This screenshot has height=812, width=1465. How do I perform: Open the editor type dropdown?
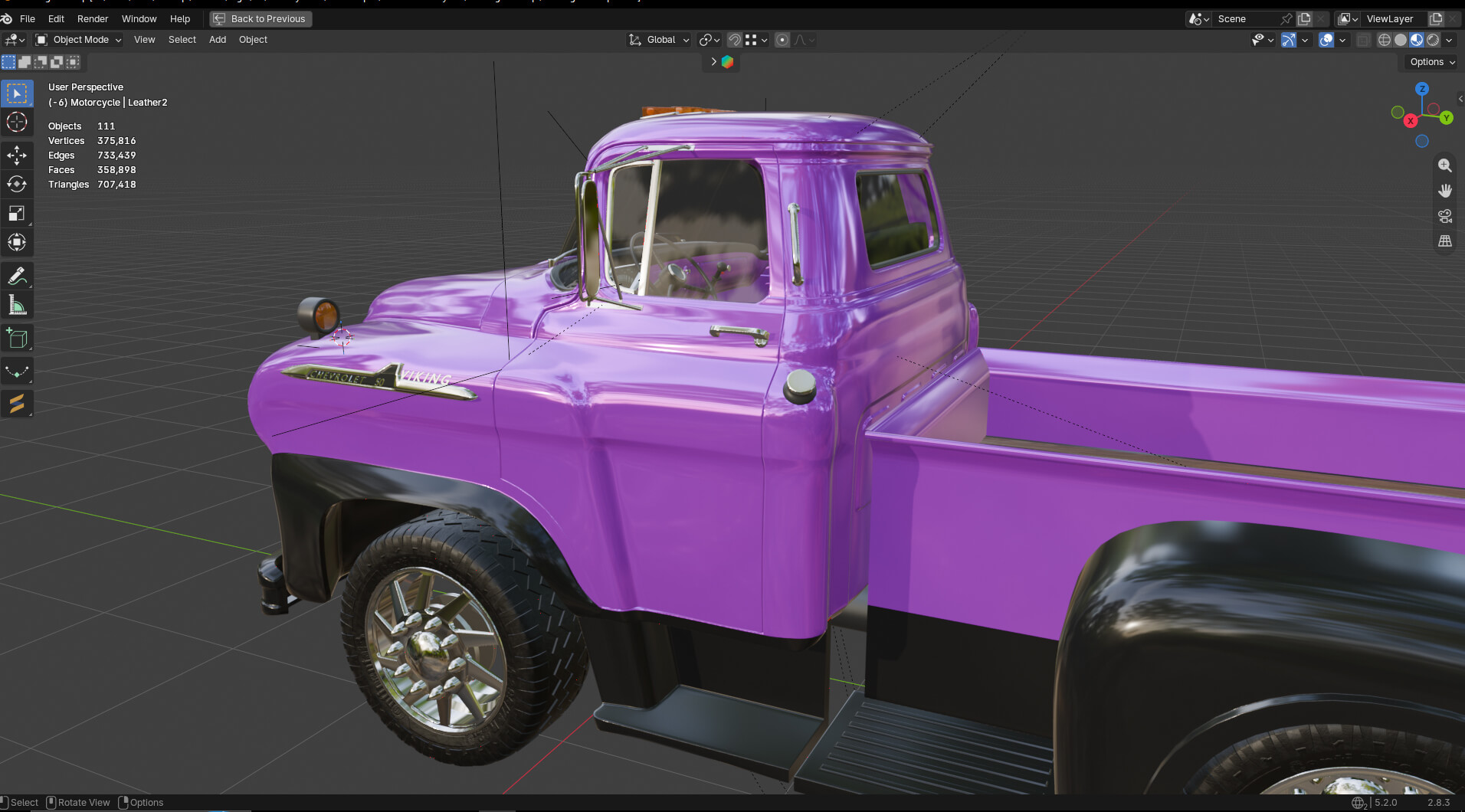coord(15,40)
